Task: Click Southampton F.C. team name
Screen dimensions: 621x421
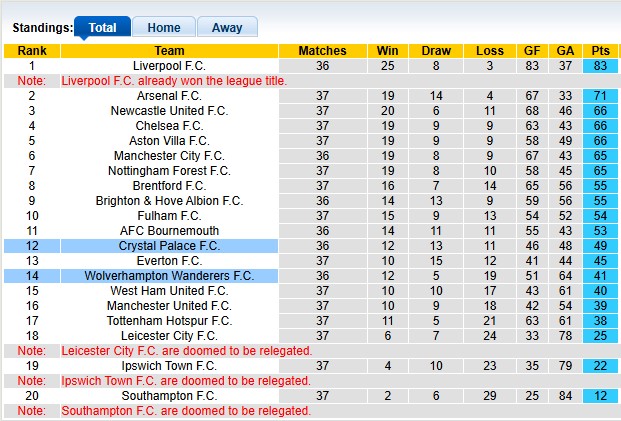Action: coord(169,396)
